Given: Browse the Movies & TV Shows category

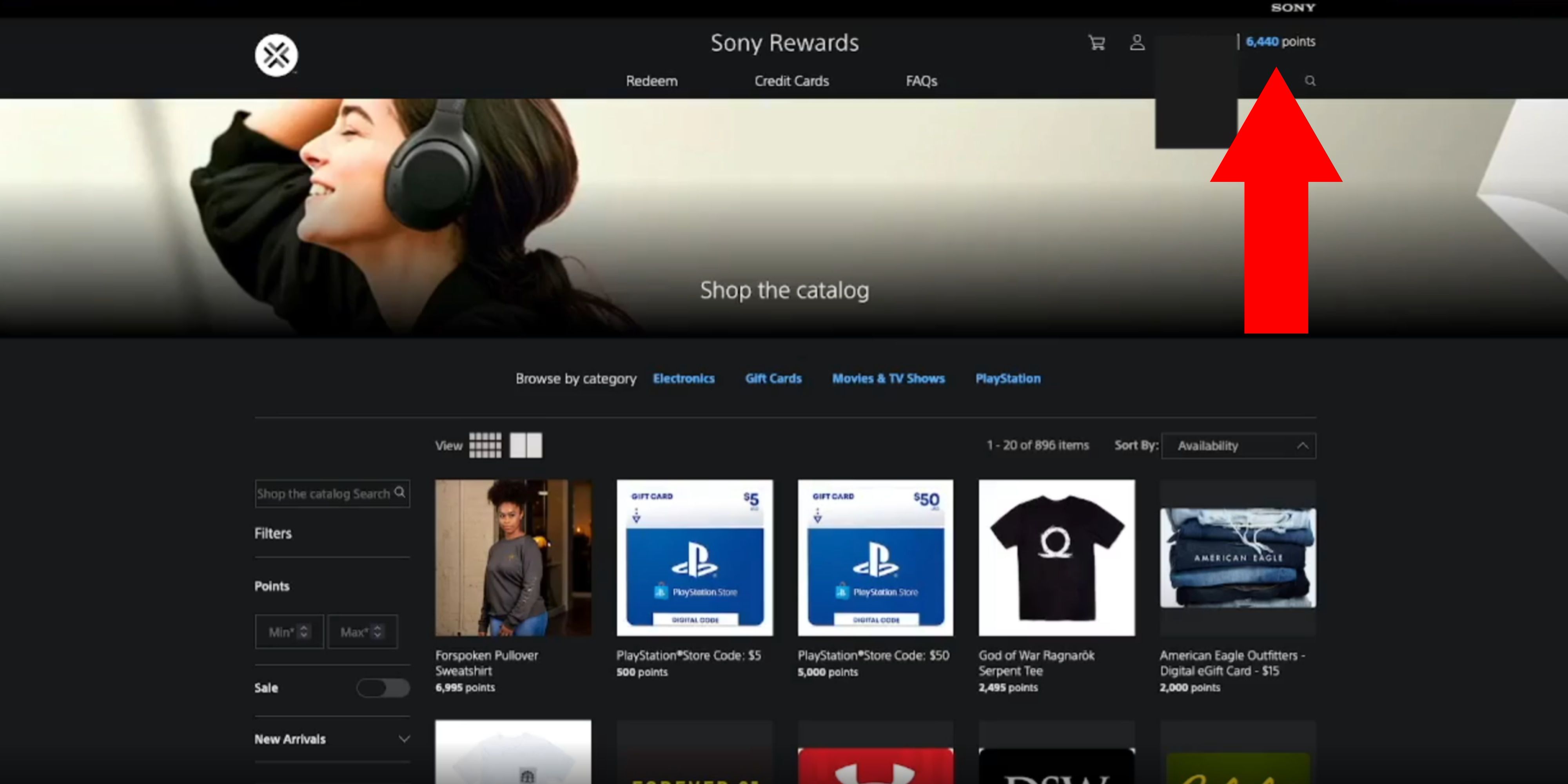Looking at the screenshot, I should pyautogui.click(x=888, y=379).
